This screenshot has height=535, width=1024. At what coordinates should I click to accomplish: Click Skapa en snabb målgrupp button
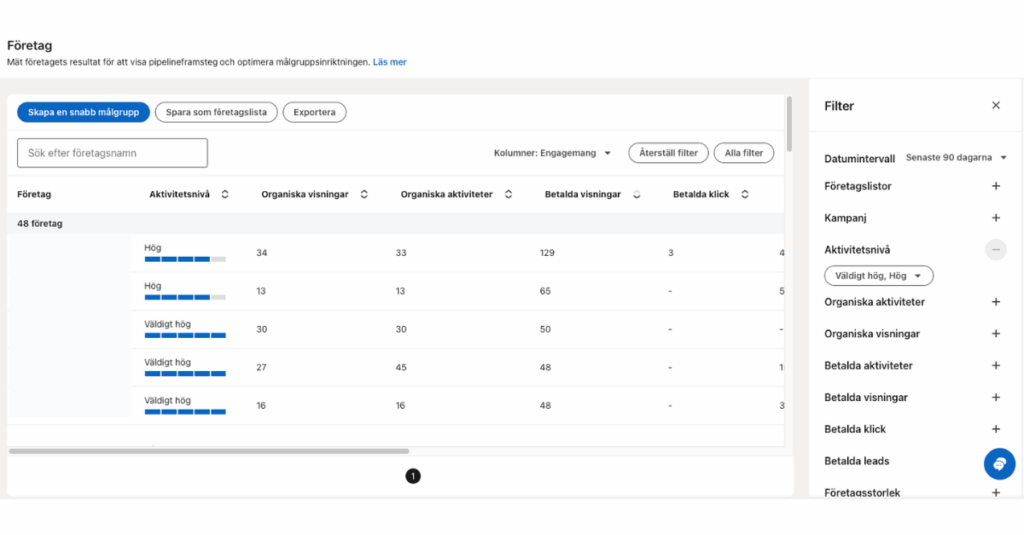[83, 112]
